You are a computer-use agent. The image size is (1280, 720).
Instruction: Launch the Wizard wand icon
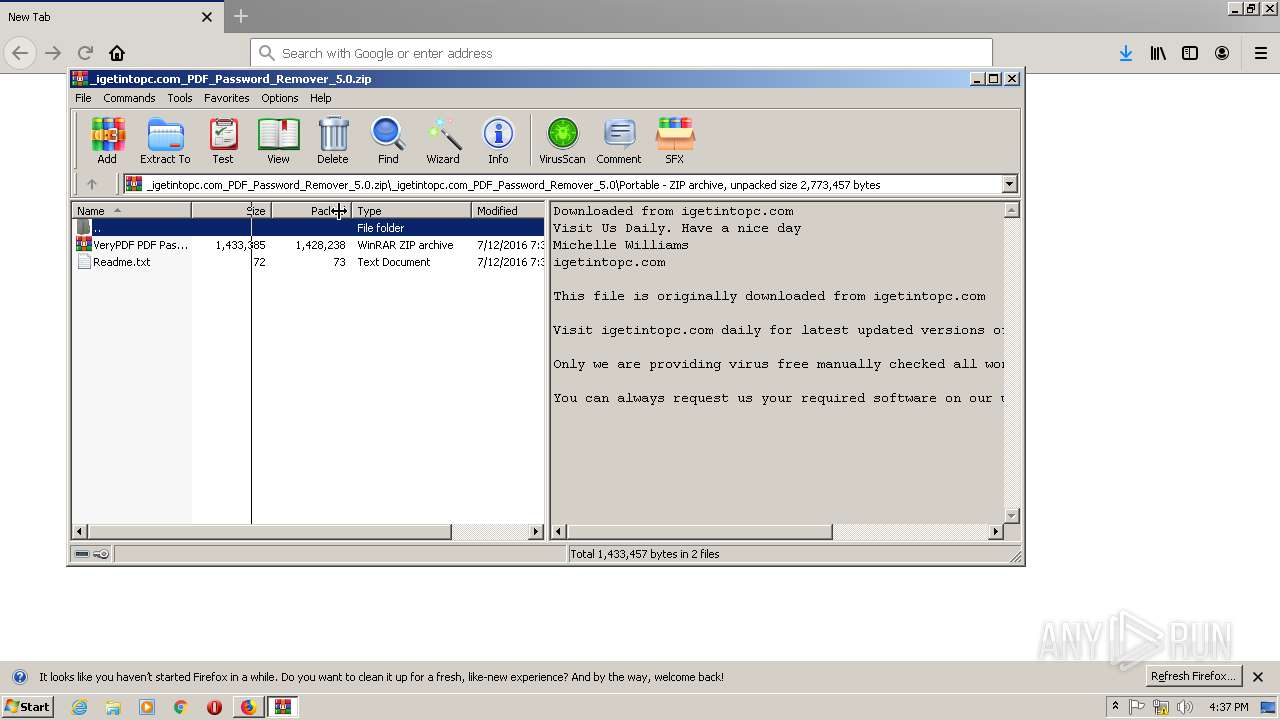tap(443, 140)
